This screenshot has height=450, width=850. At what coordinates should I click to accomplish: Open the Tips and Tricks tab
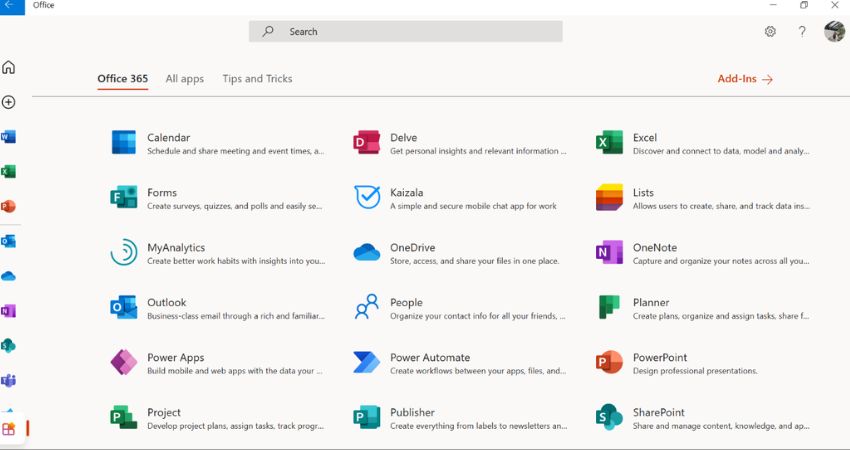(x=257, y=79)
